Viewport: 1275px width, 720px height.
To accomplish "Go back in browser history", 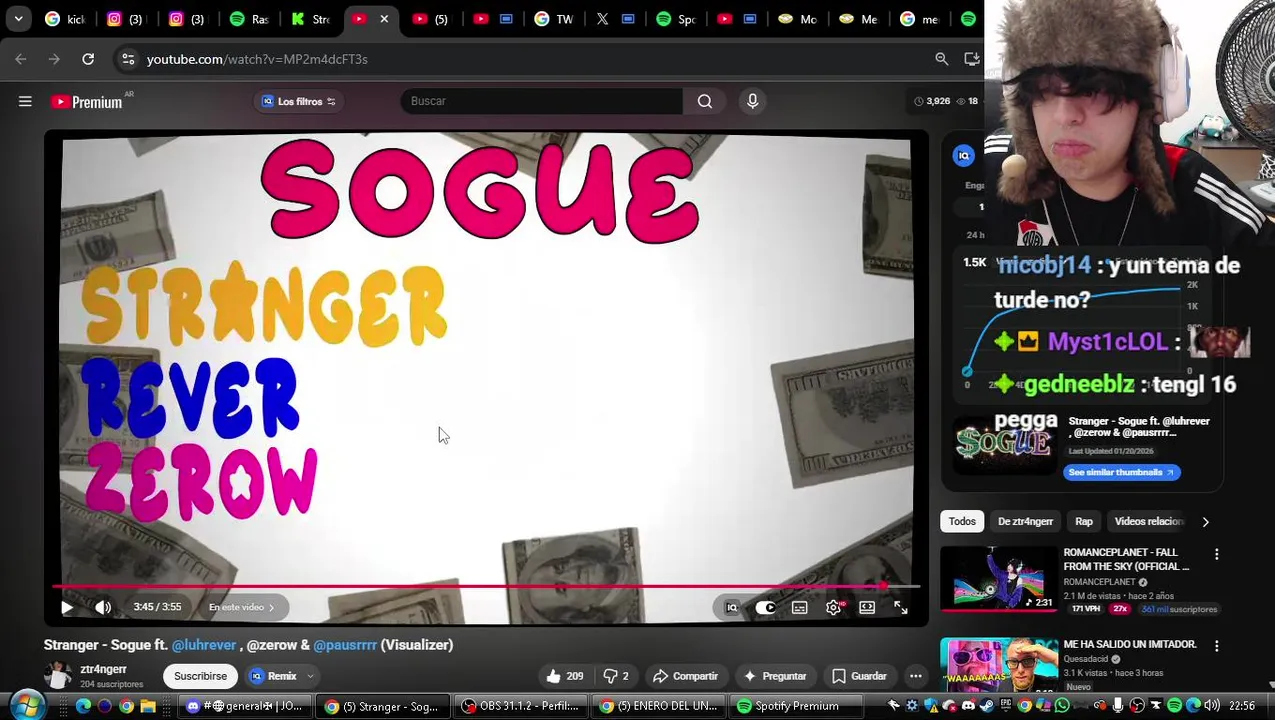I will click(21, 59).
